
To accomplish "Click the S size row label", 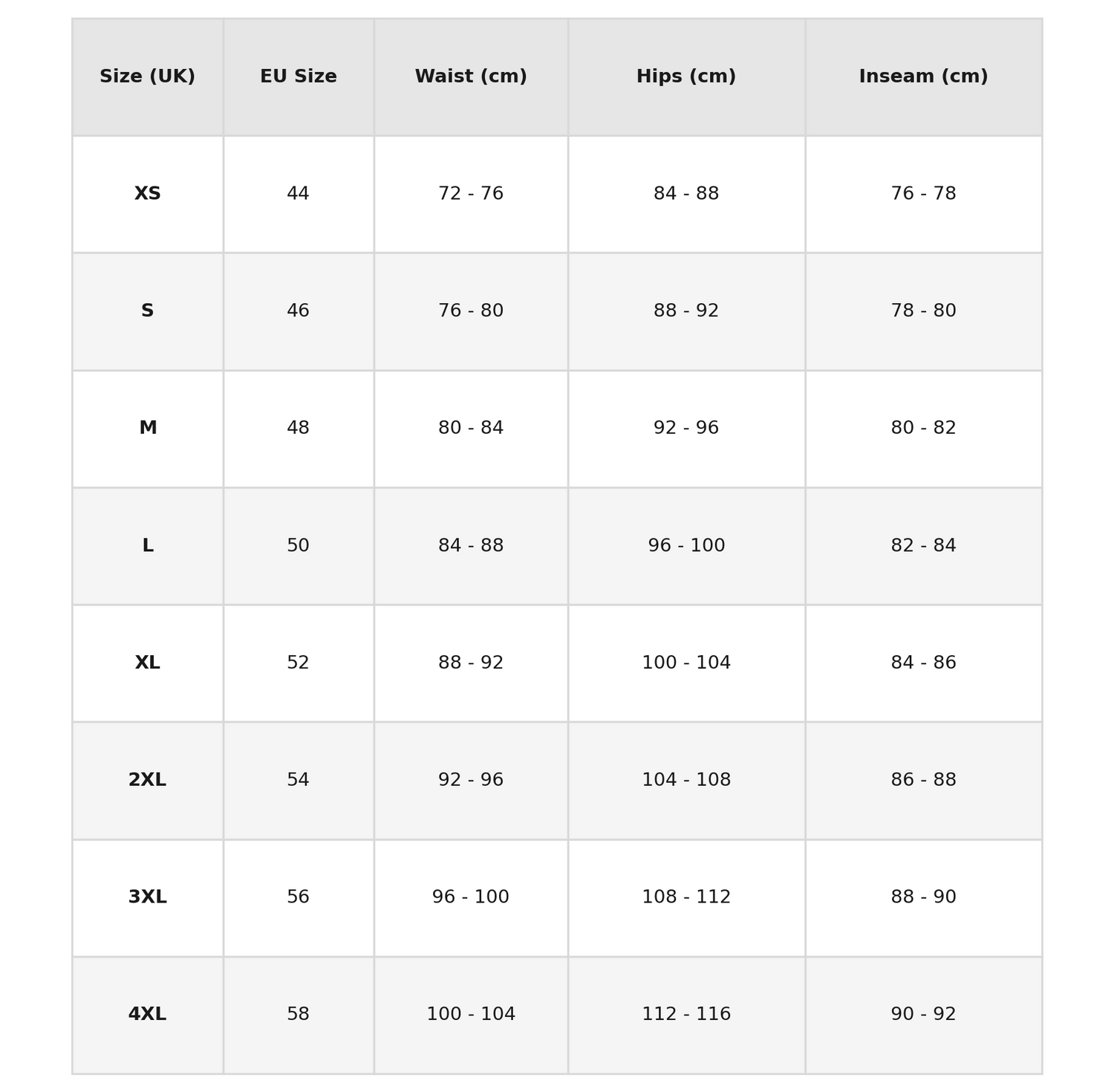I will click(x=148, y=311).
